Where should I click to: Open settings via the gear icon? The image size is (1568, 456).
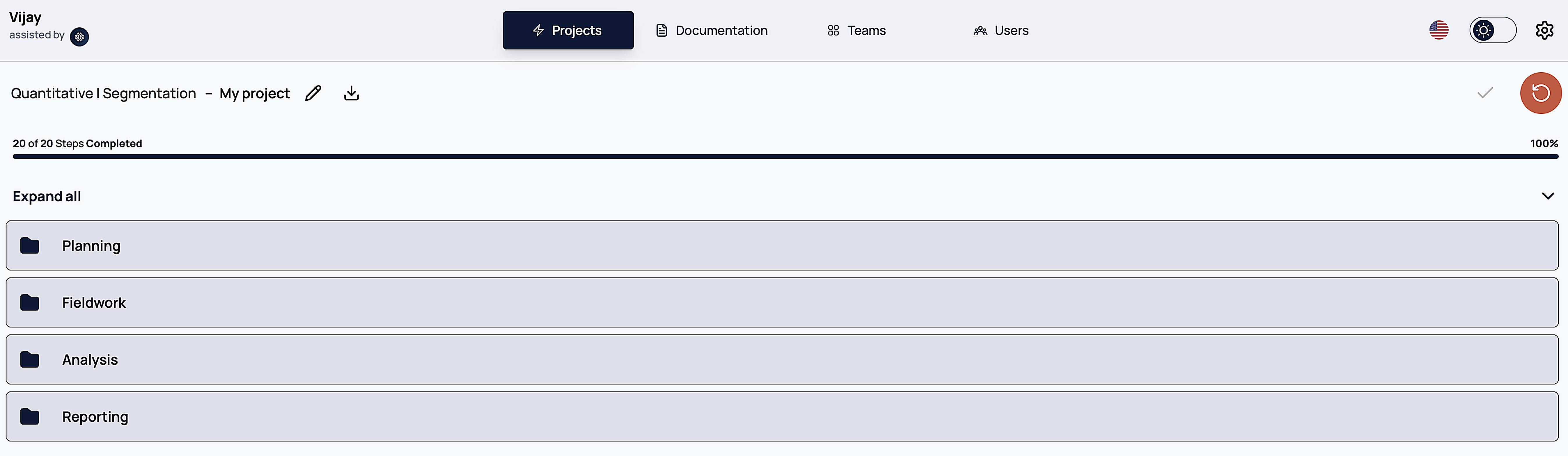[x=1544, y=31]
